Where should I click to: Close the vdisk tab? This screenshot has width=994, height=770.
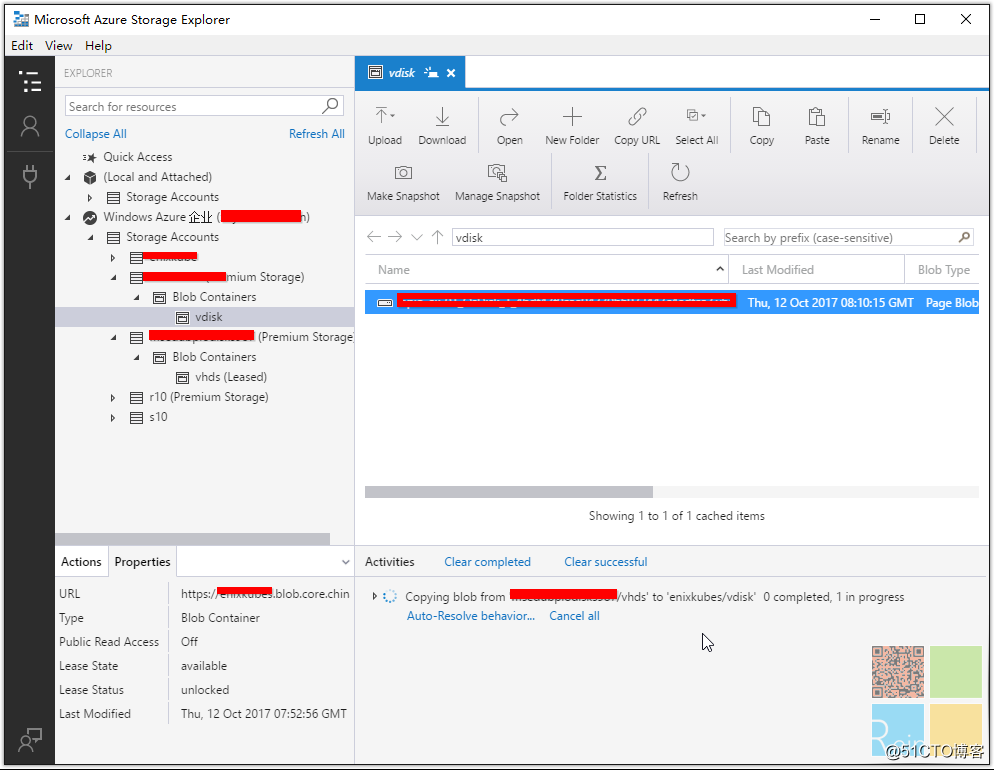451,73
